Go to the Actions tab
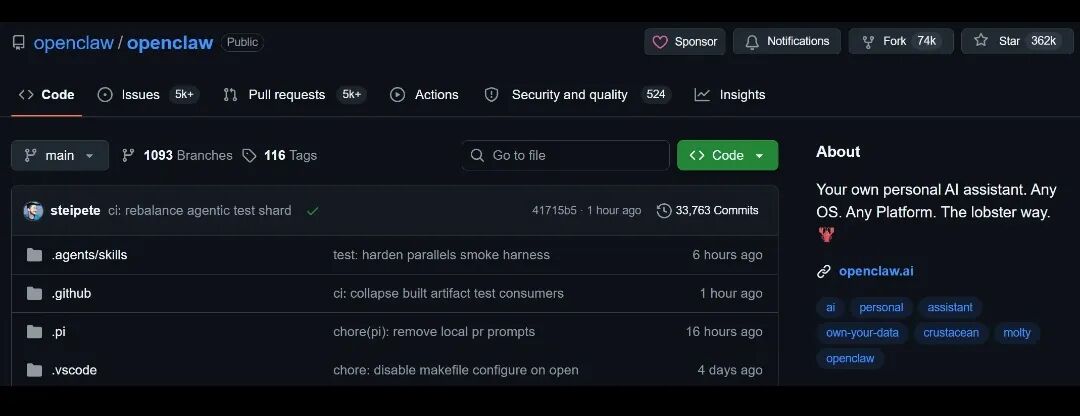1080x416 pixels. pos(424,95)
